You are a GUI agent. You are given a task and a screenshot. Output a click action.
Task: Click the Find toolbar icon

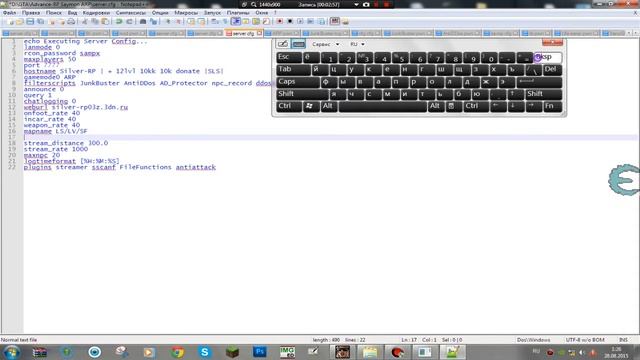[x=143, y=21]
